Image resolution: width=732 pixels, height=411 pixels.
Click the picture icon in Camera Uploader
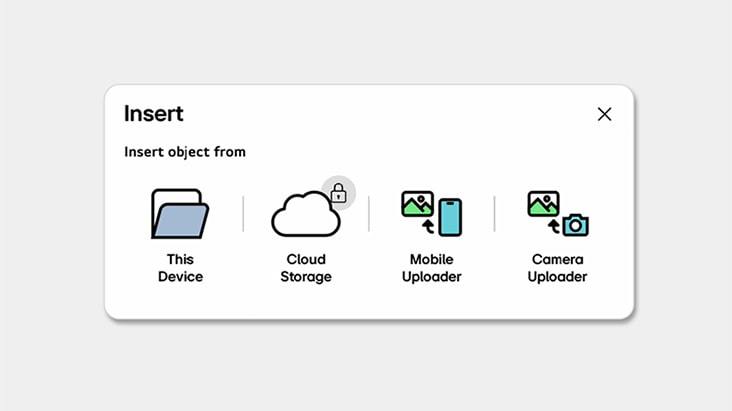coord(543,204)
